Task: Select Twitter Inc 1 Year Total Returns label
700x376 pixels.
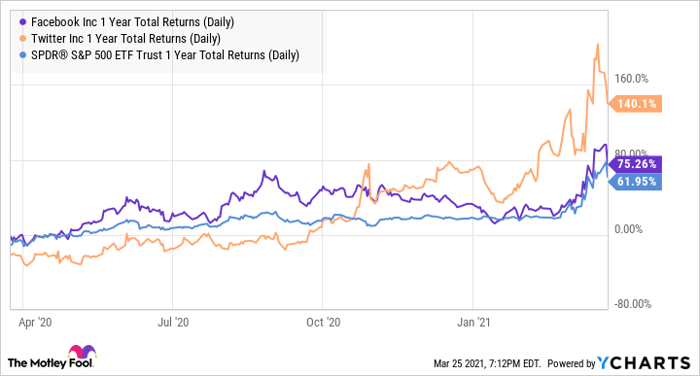Action: point(126,39)
